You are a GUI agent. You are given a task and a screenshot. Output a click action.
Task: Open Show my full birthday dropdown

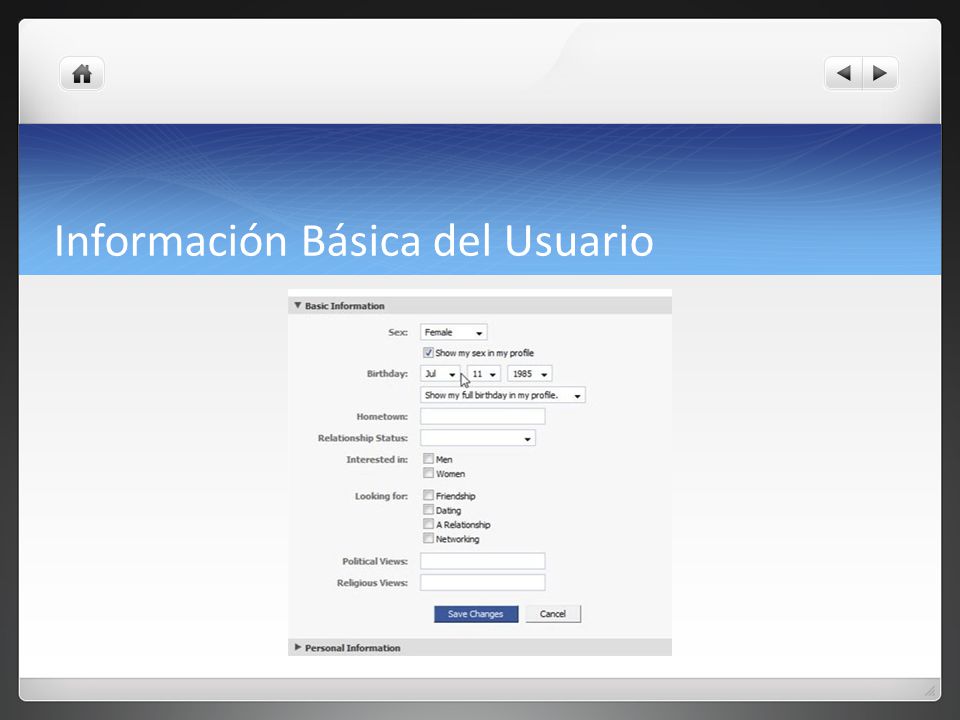[503, 395]
